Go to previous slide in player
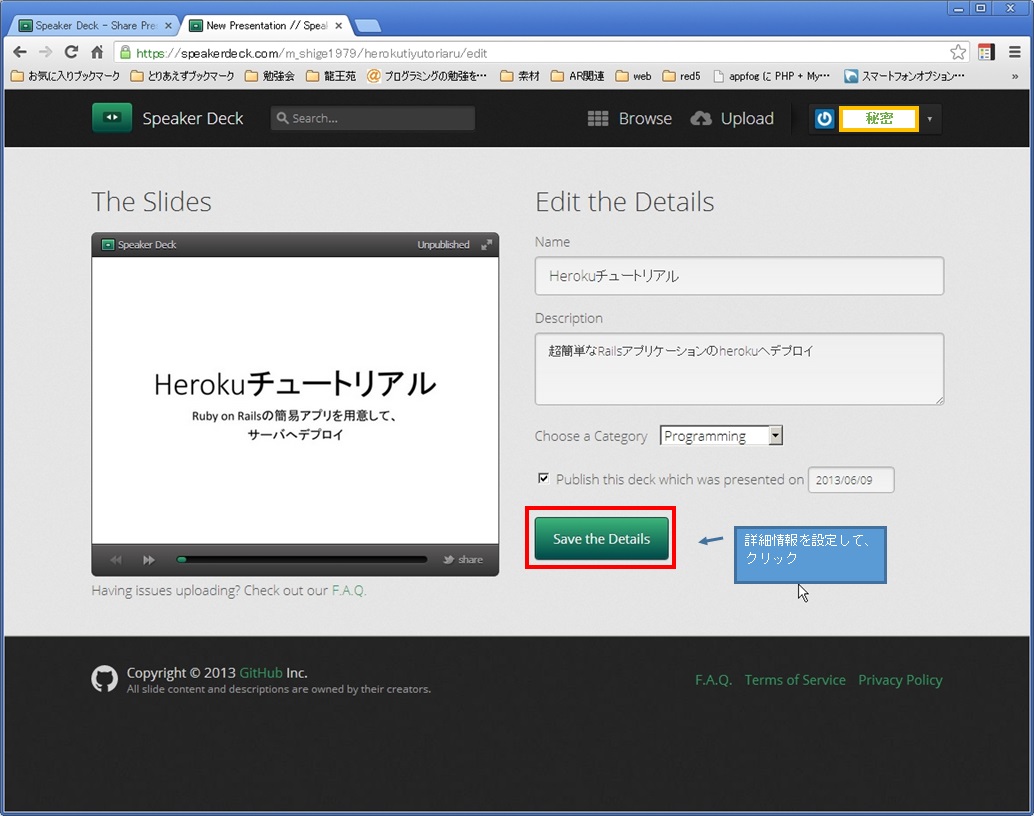The image size is (1034, 816). click(116, 559)
